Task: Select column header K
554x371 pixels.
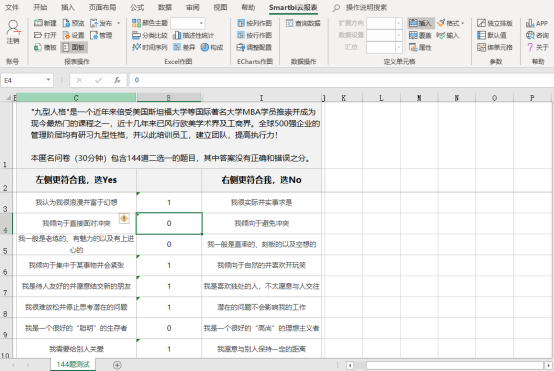Action: click(x=343, y=98)
